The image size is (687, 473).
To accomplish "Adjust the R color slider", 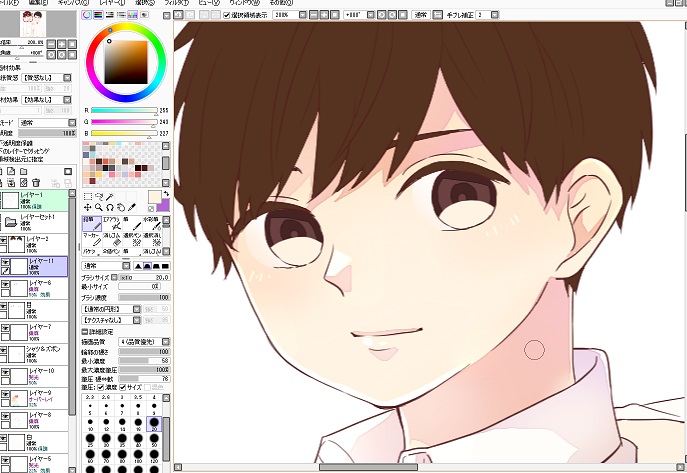I will [124, 110].
